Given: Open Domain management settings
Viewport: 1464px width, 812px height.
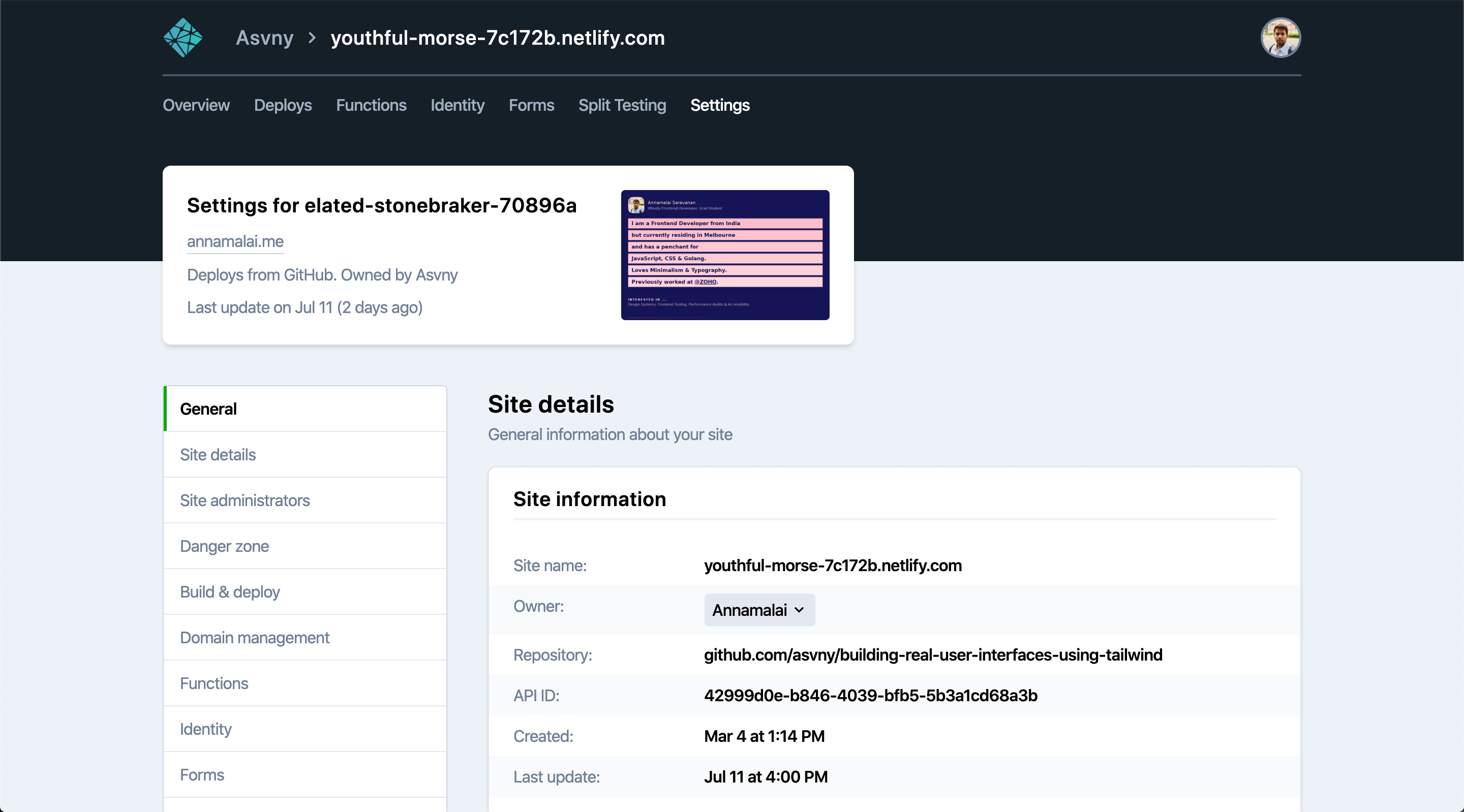Looking at the screenshot, I should point(254,638).
